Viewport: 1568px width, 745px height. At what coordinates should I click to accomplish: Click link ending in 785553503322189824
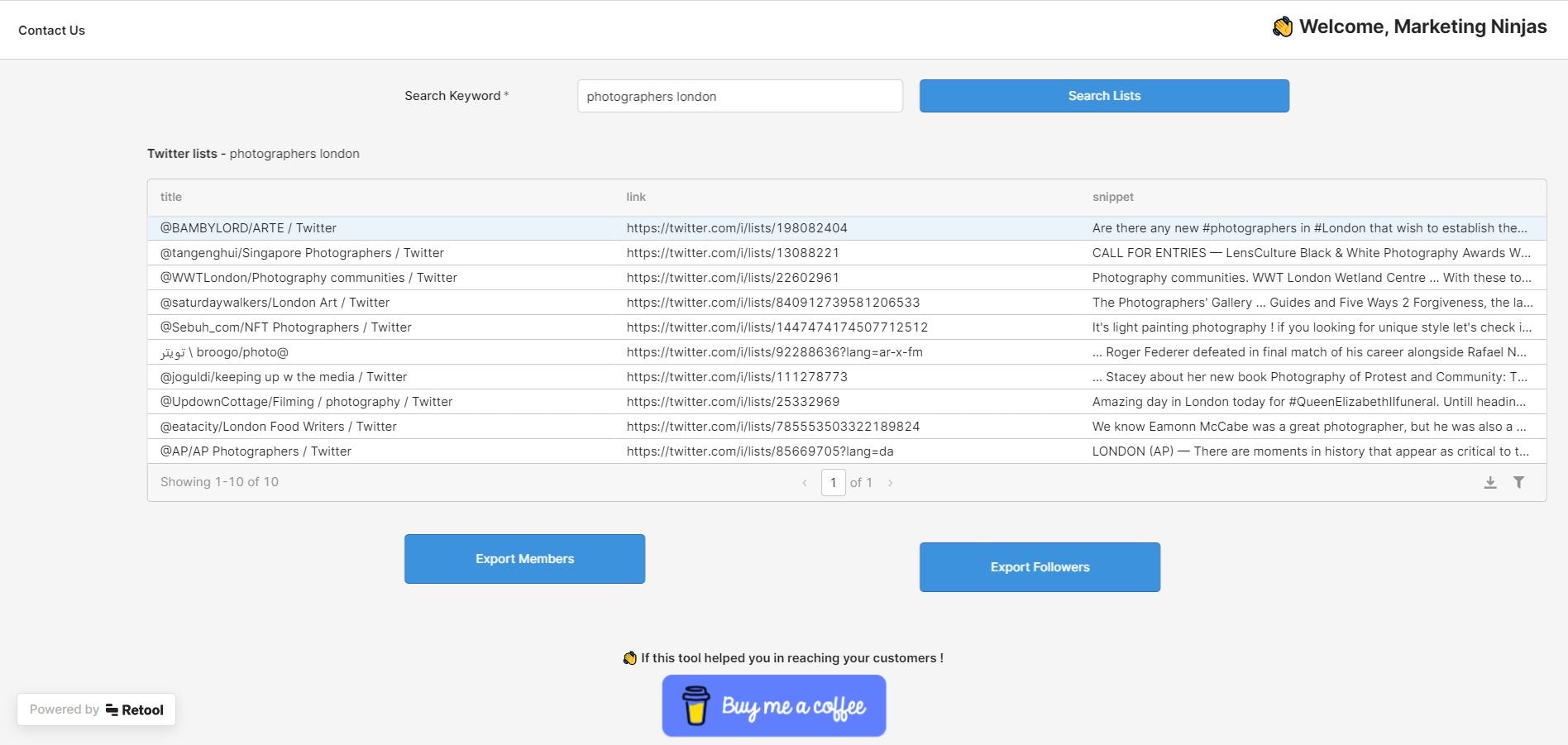tap(773, 427)
